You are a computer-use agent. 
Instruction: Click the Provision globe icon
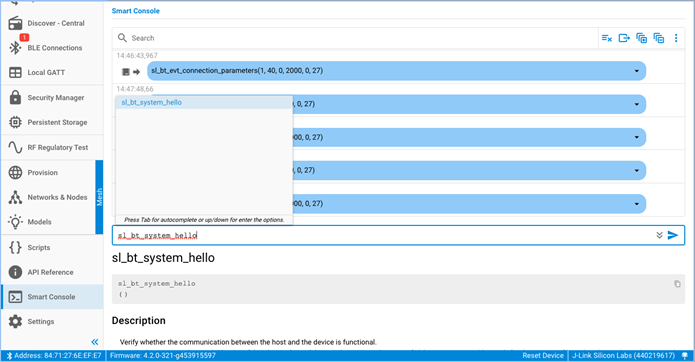(x=15, y=172)
